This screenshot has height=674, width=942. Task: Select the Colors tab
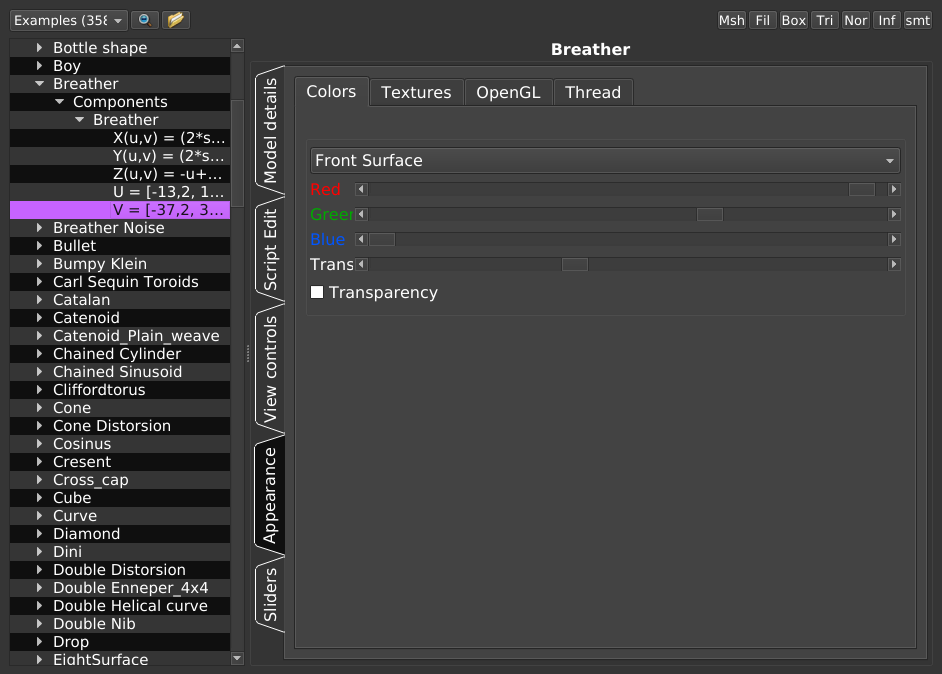[x=331, y=91]
